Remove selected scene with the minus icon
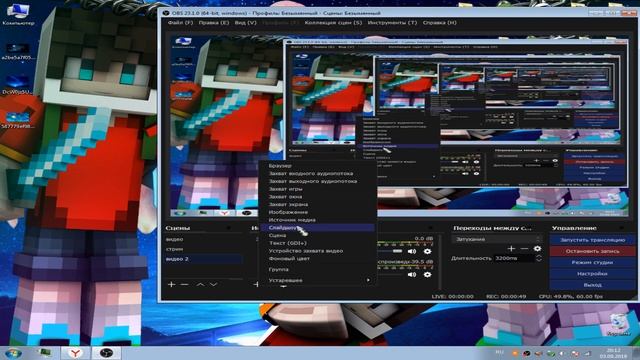 pyautogui.click(x=184, y=284)
